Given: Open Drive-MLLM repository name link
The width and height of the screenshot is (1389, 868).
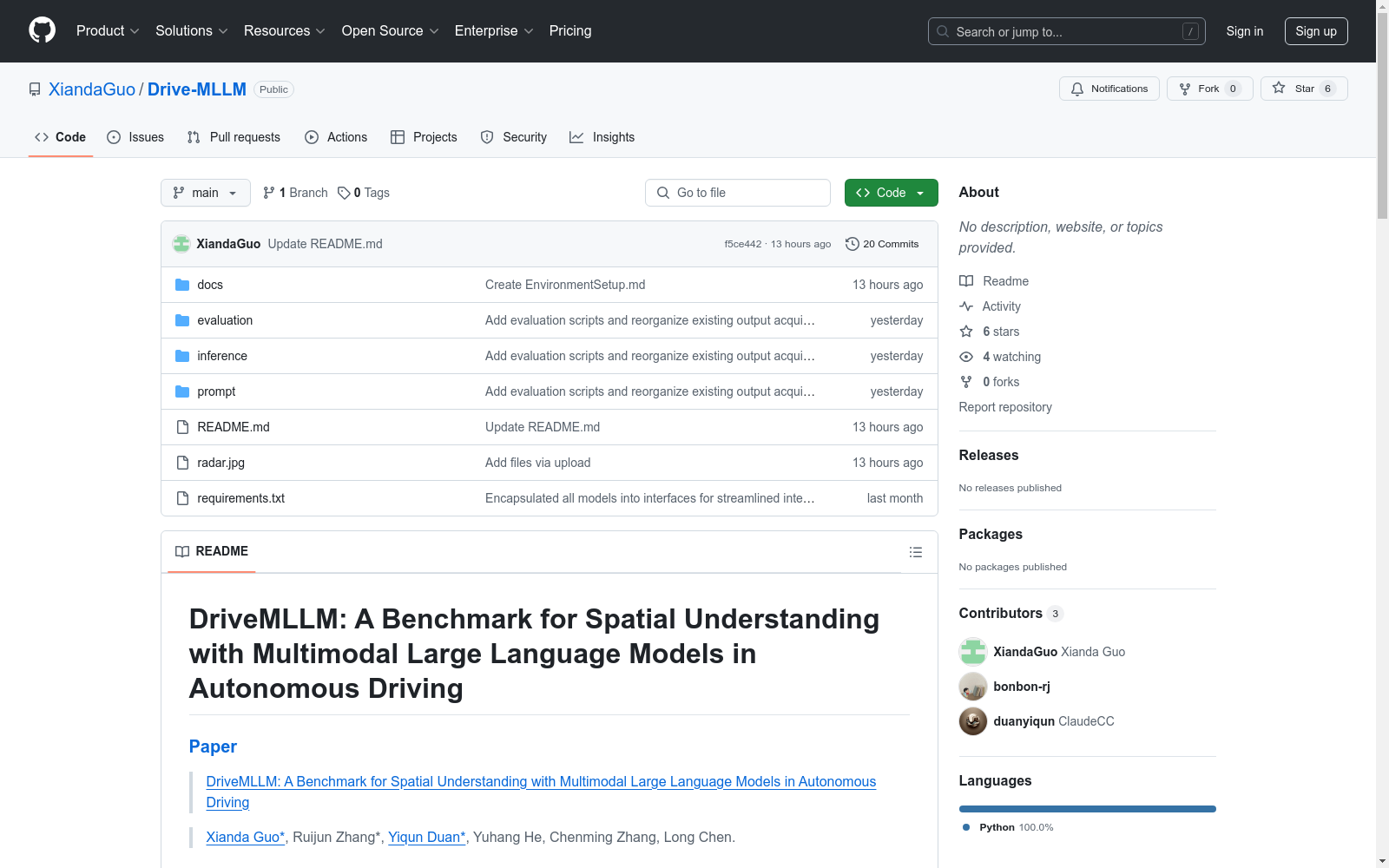Looking at the screenshot, I should click(197, 89).
